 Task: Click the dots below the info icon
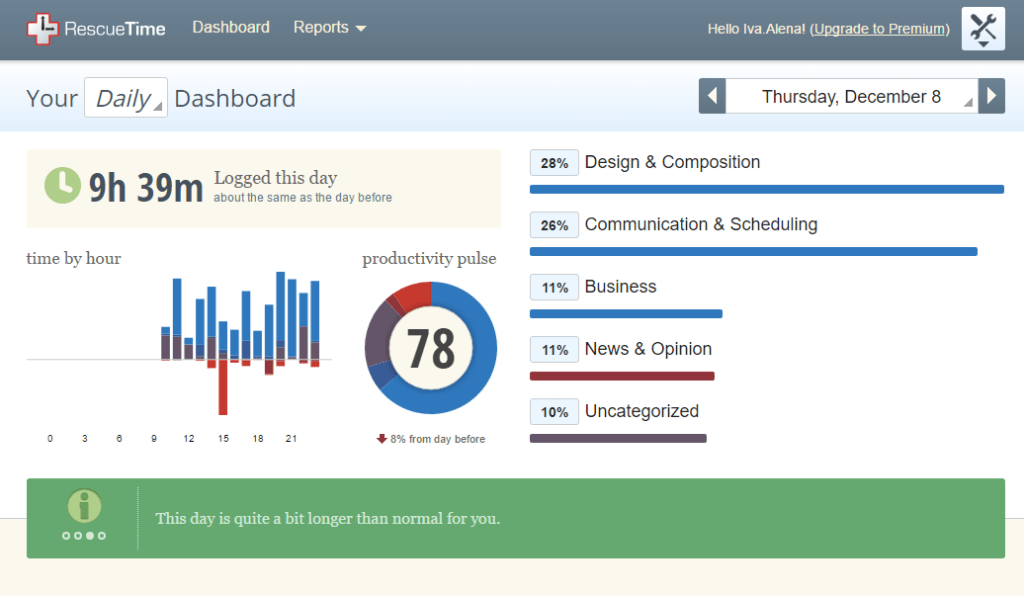point(83,535)
